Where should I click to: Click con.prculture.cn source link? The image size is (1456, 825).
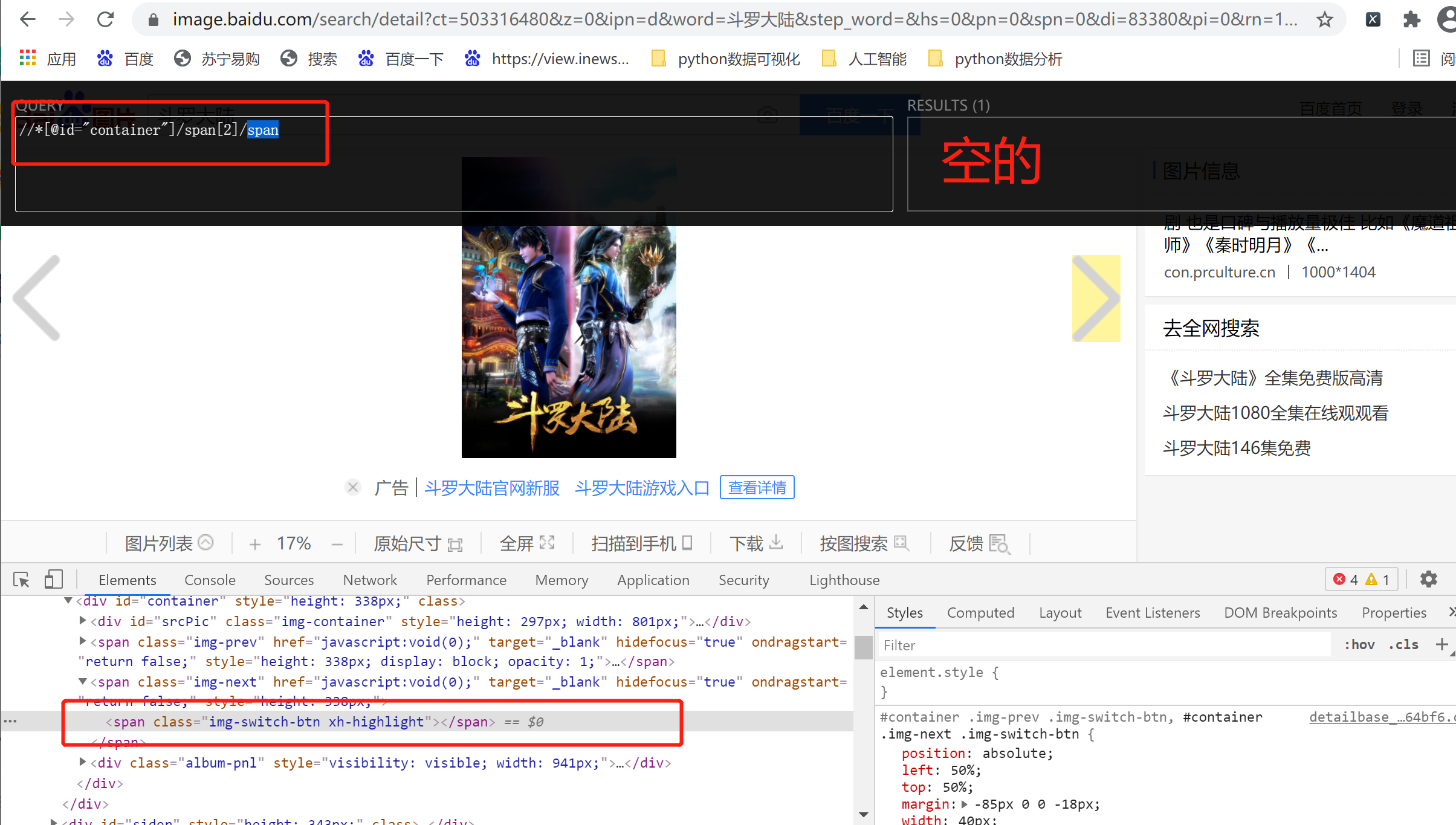click(x=1219, y=272)
